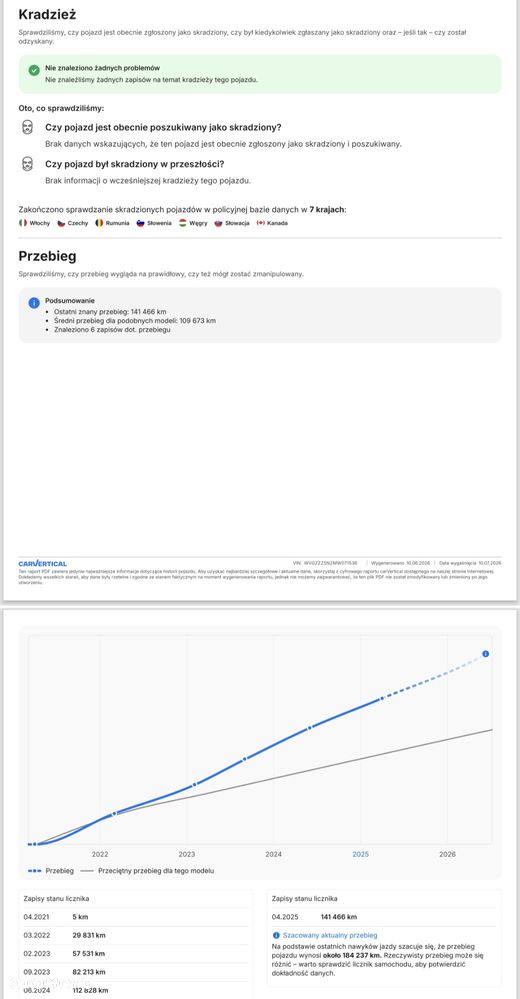
Task: Click the Czech flag icon for Czechy
Action: (62, 223)
